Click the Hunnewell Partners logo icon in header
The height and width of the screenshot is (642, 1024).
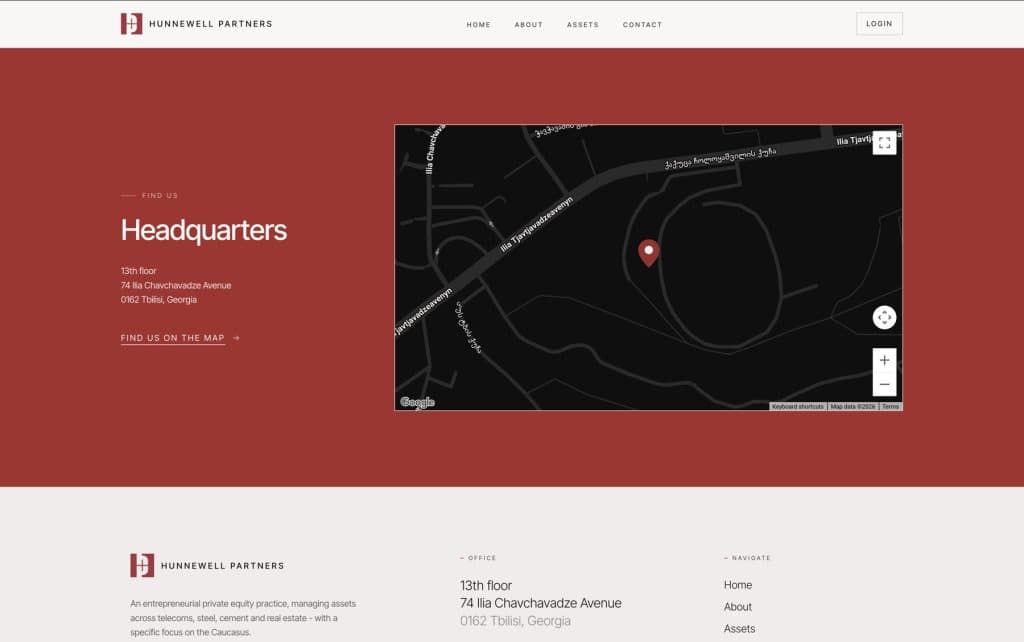tap(131, 24)
